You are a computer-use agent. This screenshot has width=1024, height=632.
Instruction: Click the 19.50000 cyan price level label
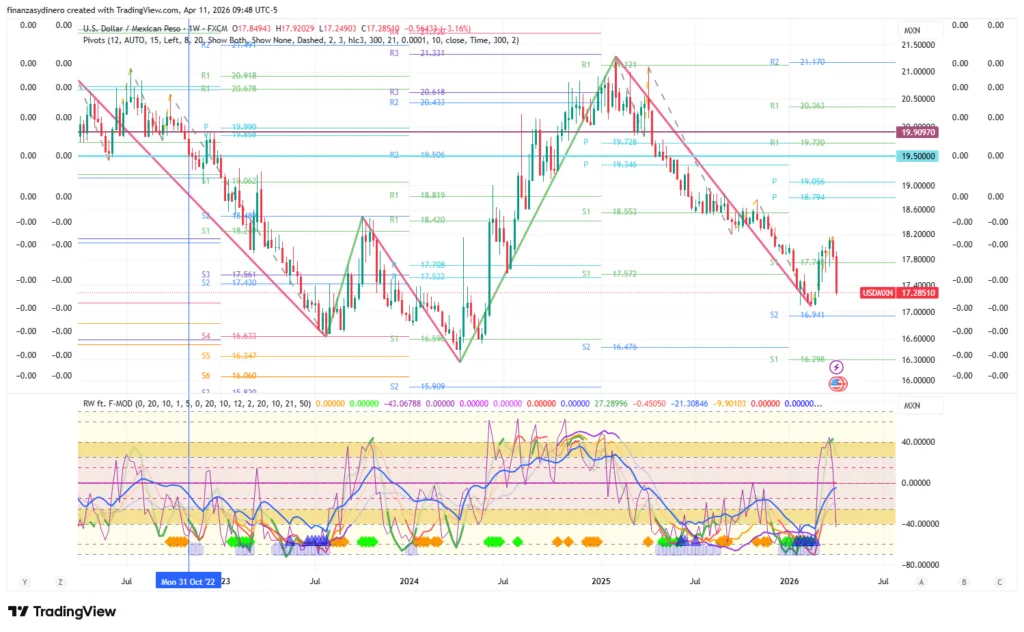(x=918, y=156)
